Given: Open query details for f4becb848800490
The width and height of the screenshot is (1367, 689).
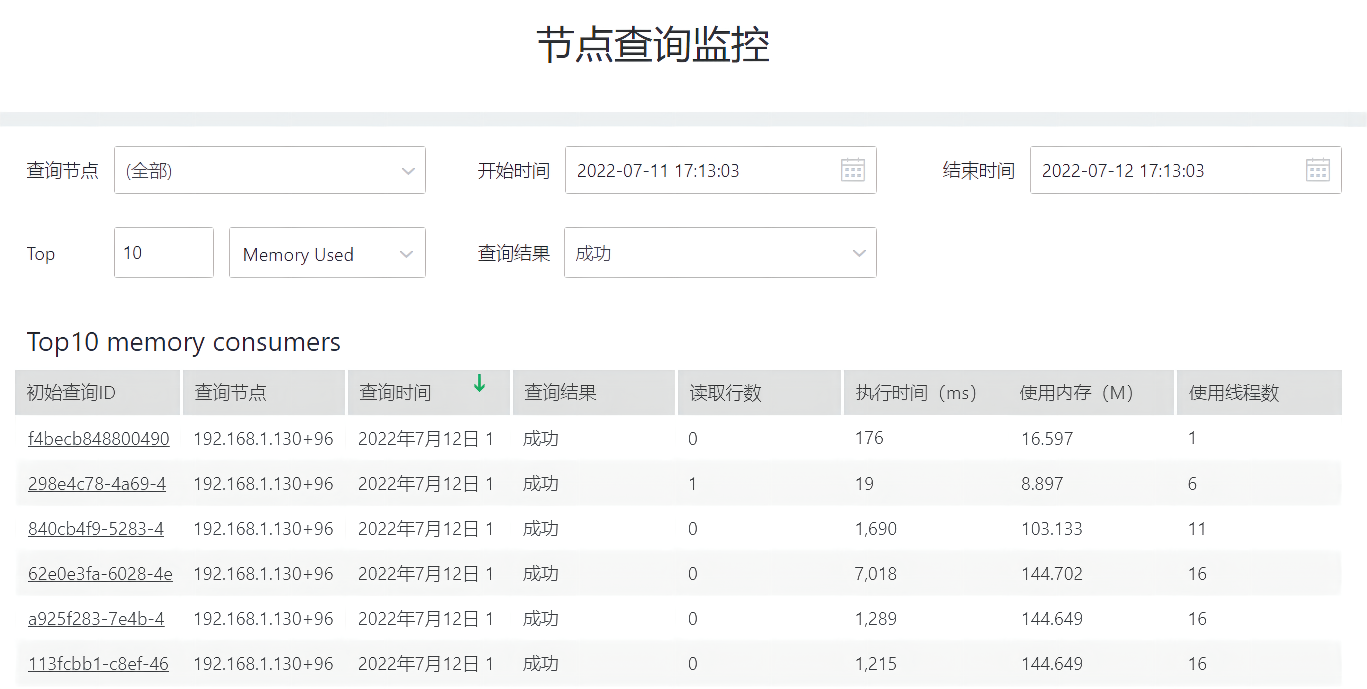Looking at the screenshot, I should (x=97, y=438).
